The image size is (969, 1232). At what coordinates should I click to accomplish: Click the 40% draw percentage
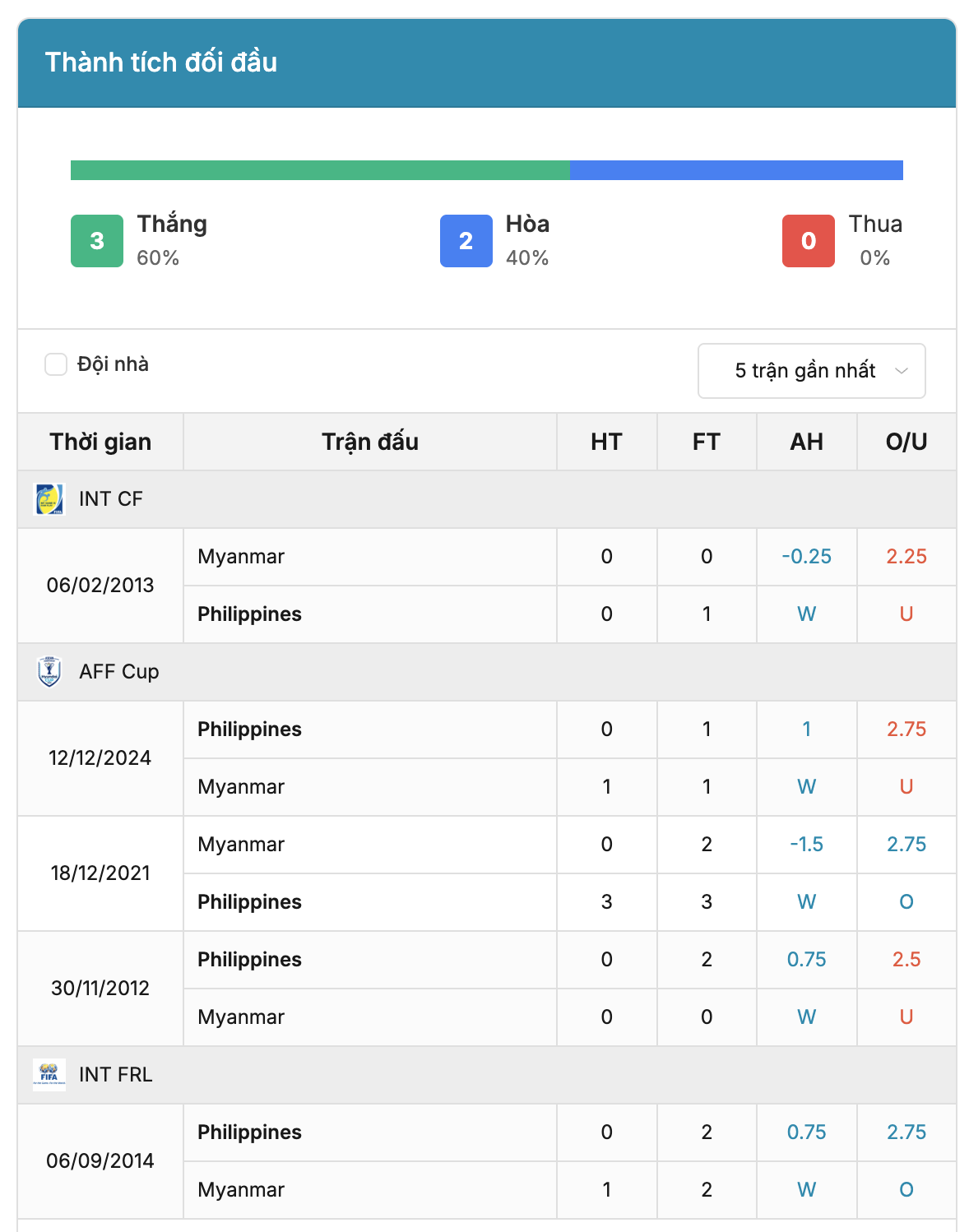coord(527,258)
